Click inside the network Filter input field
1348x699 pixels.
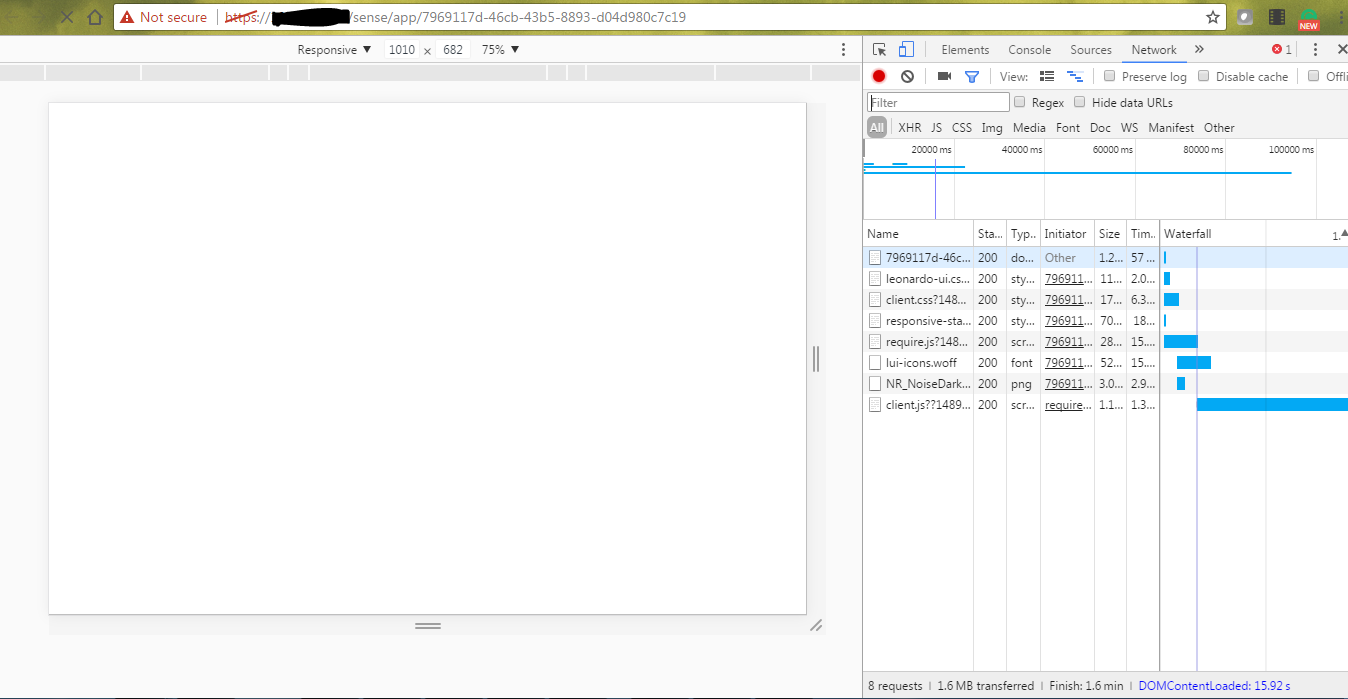(937, 101)
